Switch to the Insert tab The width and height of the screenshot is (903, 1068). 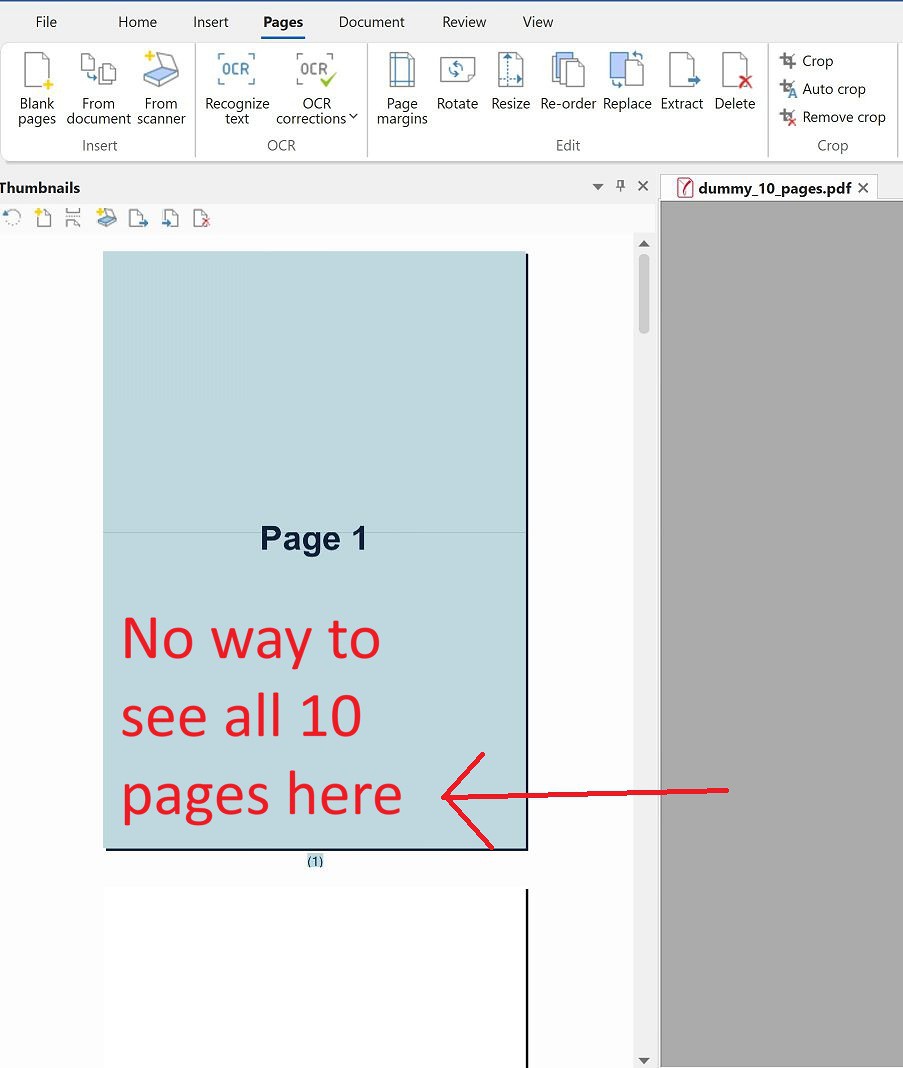point(210,22)
